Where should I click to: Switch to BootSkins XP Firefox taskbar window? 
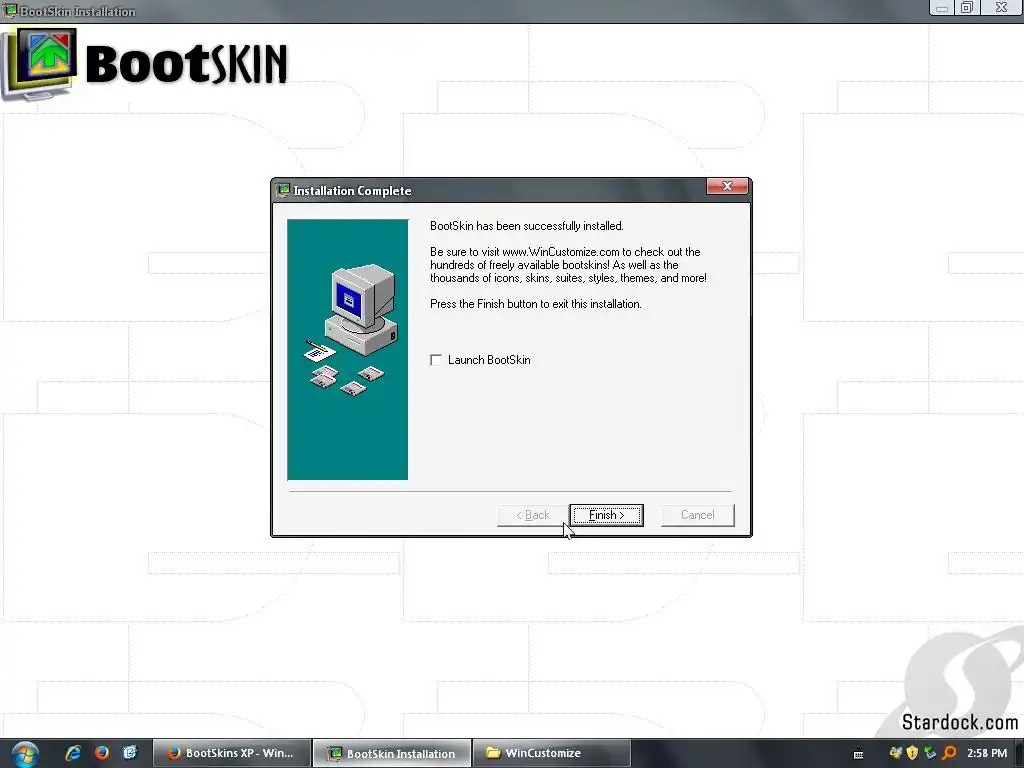[x=231, y=753]
